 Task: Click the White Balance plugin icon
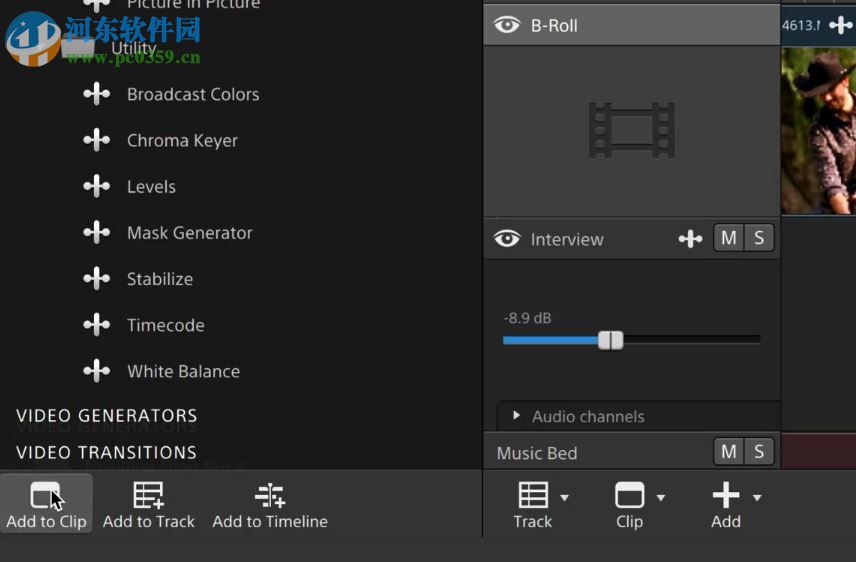pyautogui.click(x=97, y=371)
